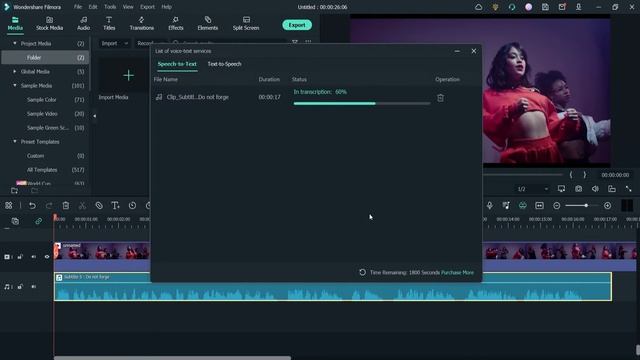Delete the Clip_Subtitl transcription task
640x360 pixels.
(x=440, y=98)
